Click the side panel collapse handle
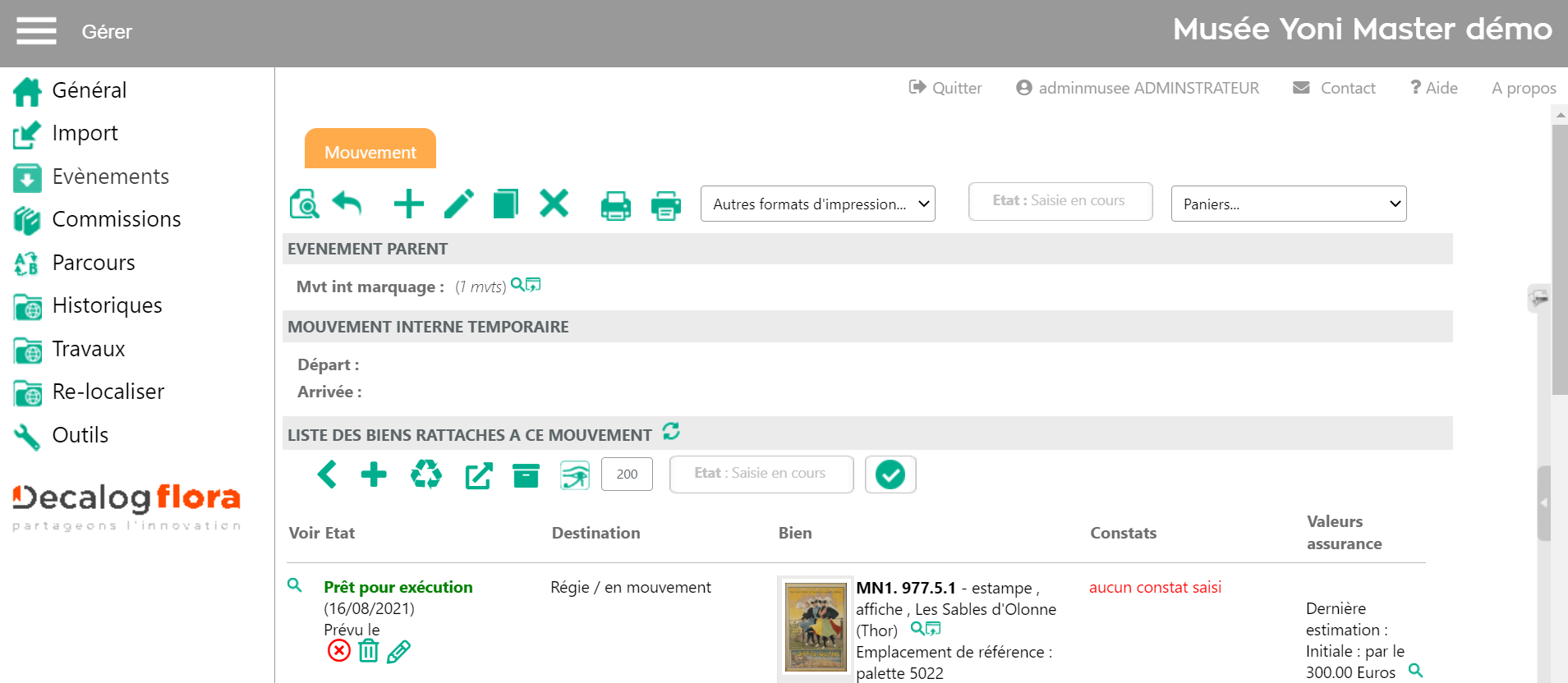Image resolution: width=1568 pixels, height=683 pixels. click(1544, 503)
